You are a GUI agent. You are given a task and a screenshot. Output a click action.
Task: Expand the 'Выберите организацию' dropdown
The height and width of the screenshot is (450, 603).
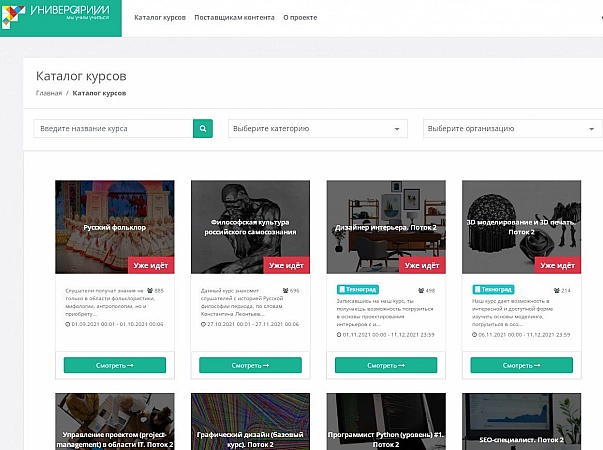(x=512, y=129)
